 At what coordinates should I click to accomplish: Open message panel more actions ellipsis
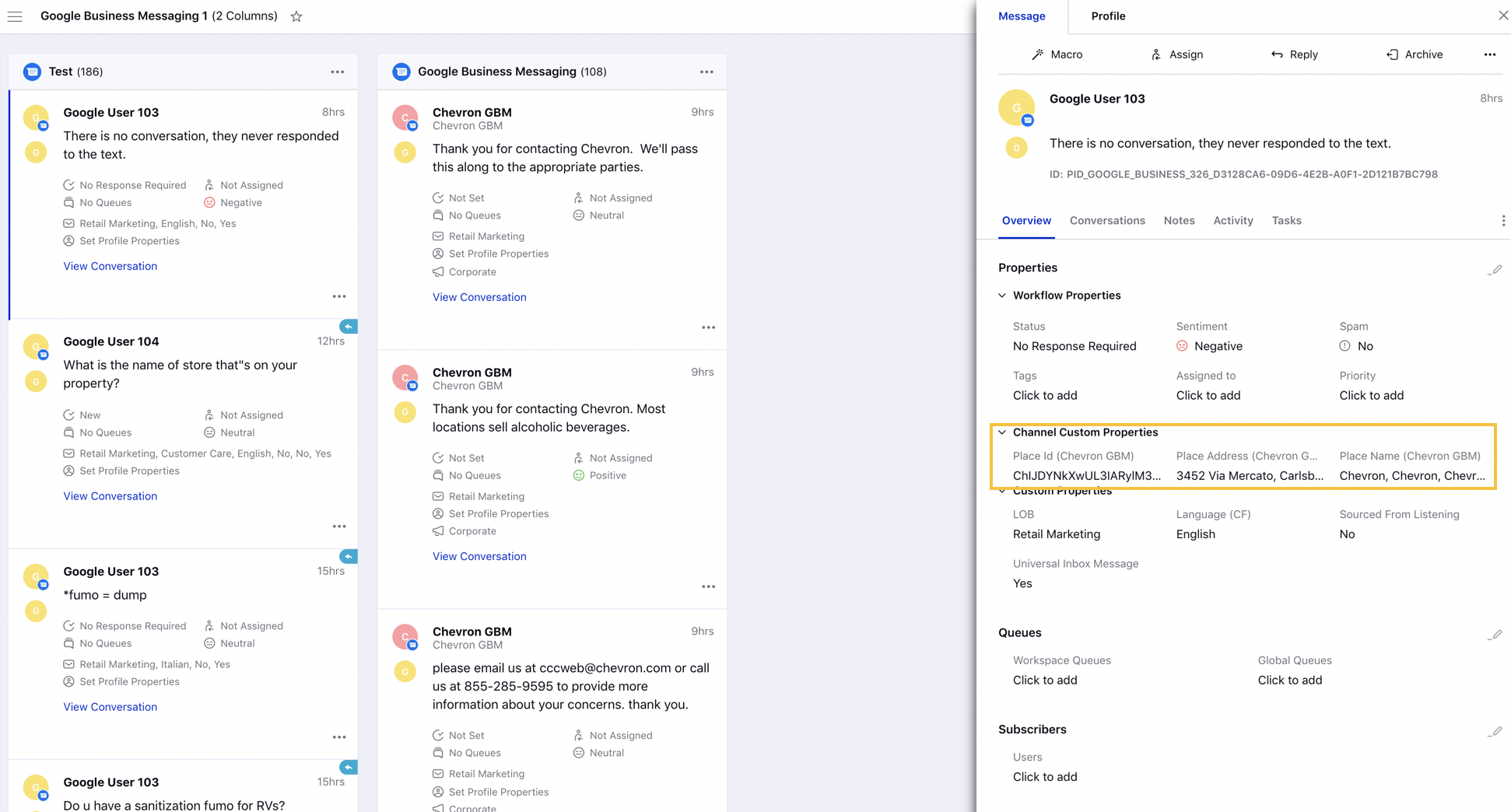[1489, 54]
